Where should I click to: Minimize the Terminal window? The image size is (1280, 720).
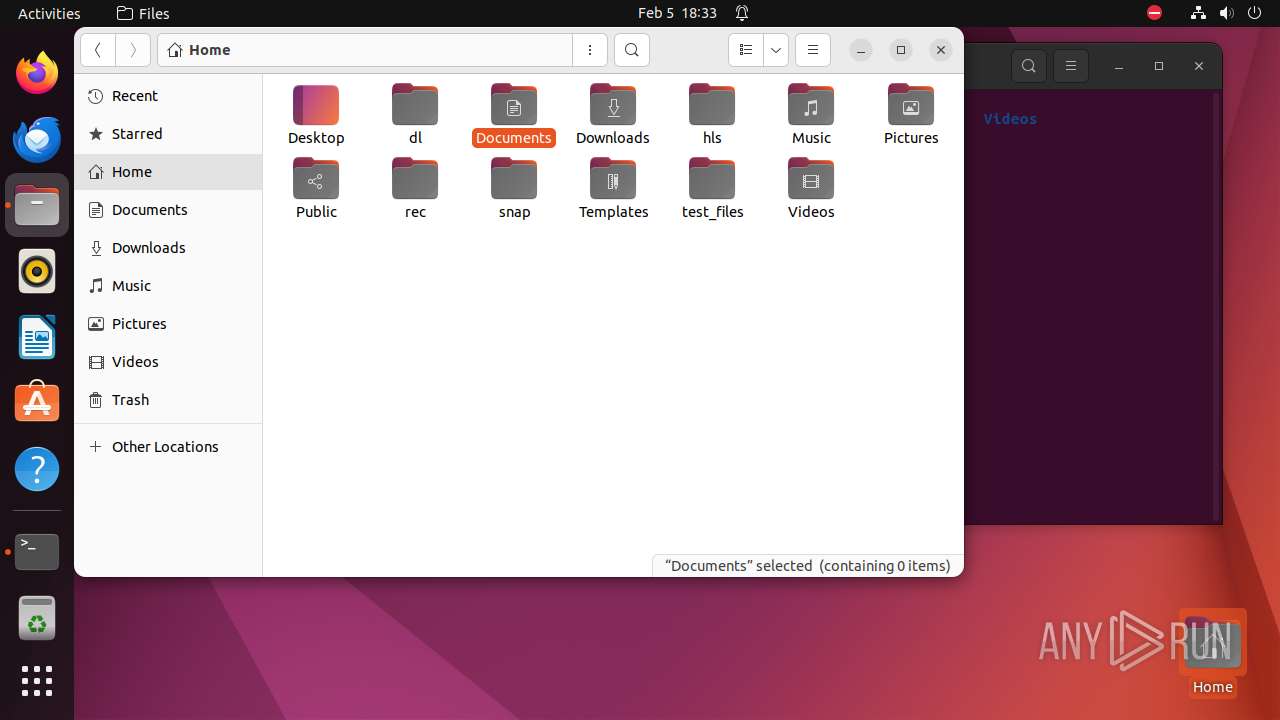1119,66
